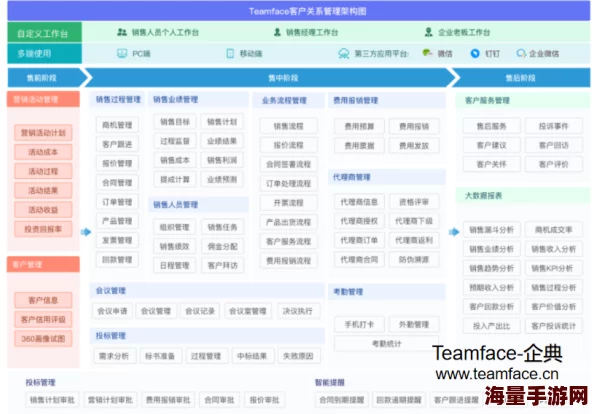594x414 pixels.
Task: Select the 客户跟进 box
Action: (117, 144)
